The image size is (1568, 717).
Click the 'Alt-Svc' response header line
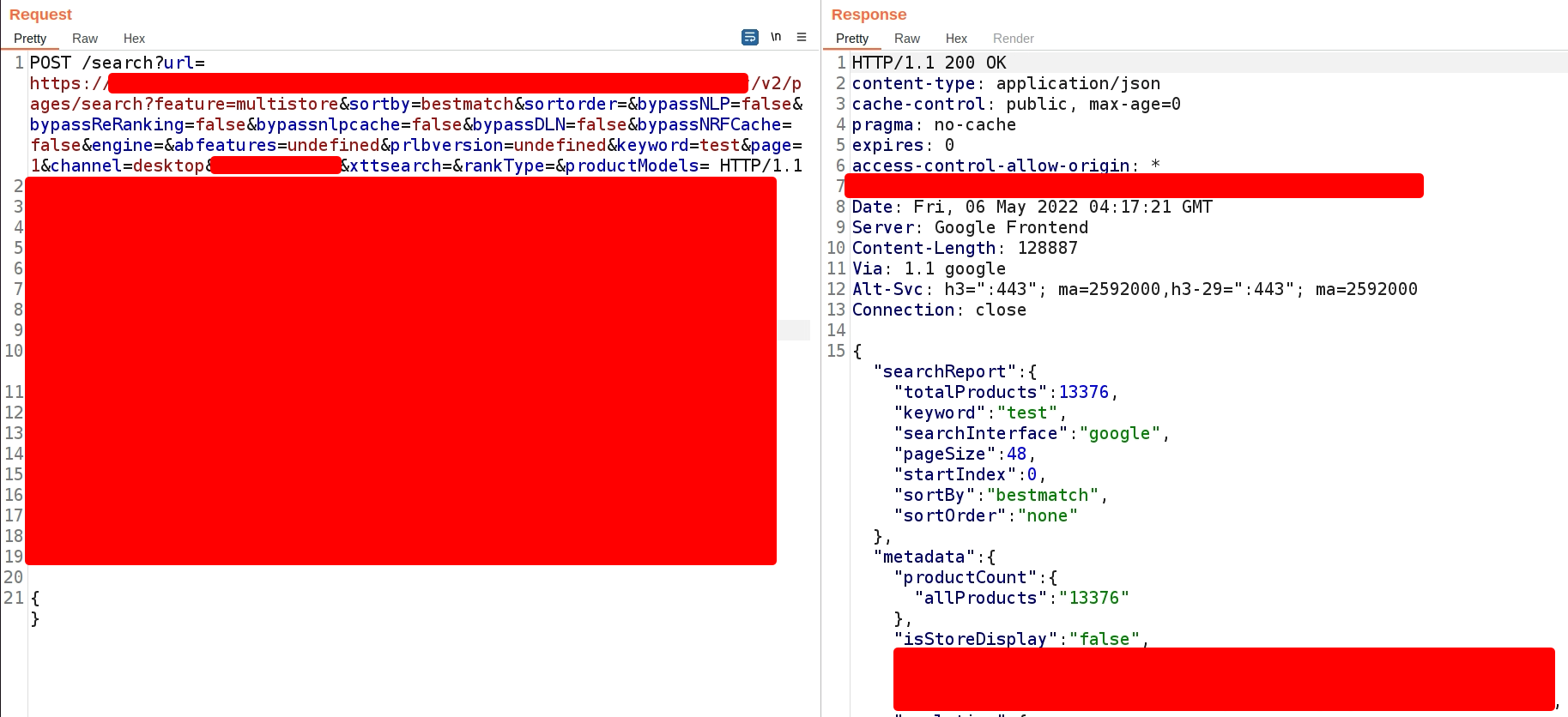(1135, 289)
